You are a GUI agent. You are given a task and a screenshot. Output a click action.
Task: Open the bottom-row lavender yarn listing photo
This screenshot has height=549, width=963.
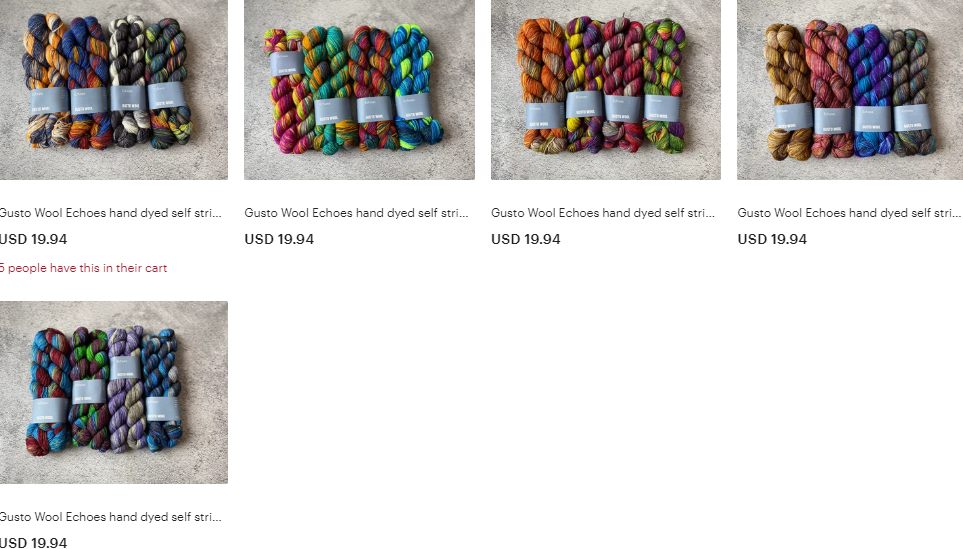114,392
